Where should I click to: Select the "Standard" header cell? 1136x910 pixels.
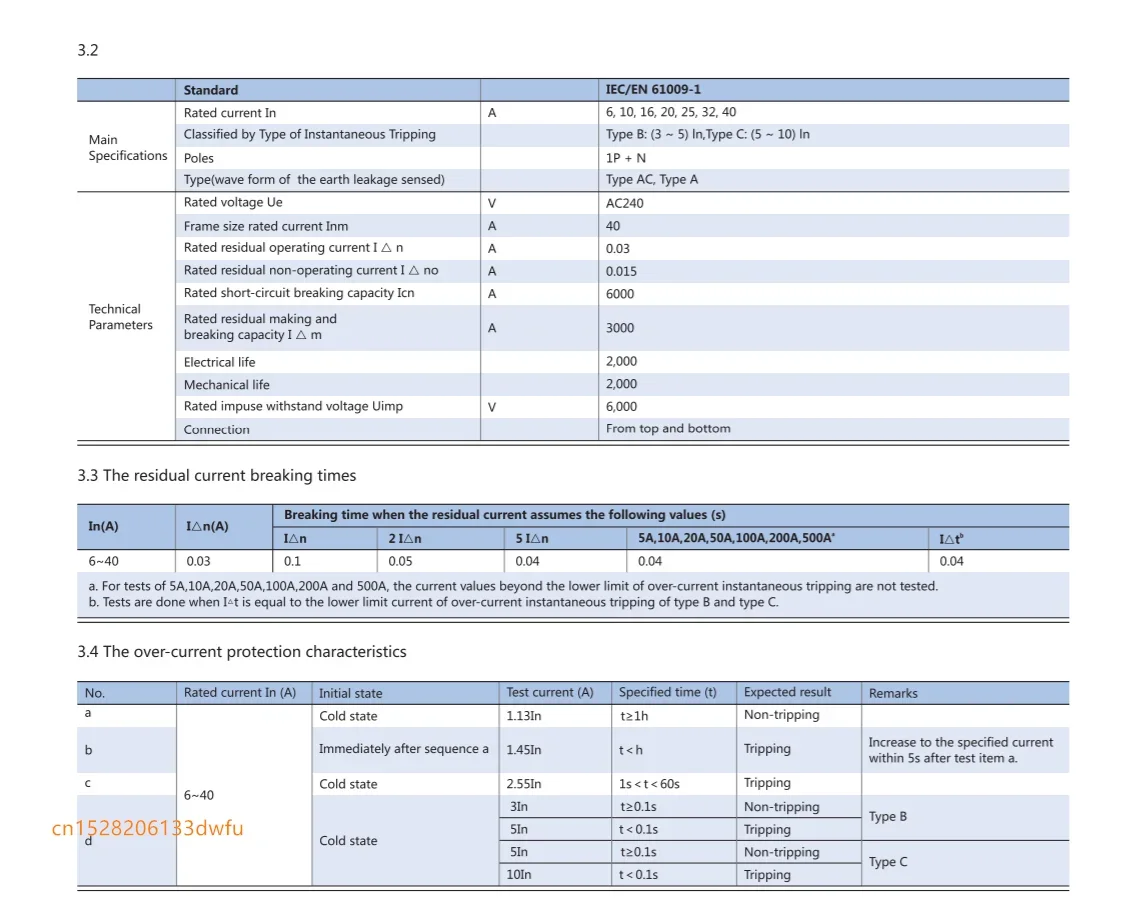(211, 90)
